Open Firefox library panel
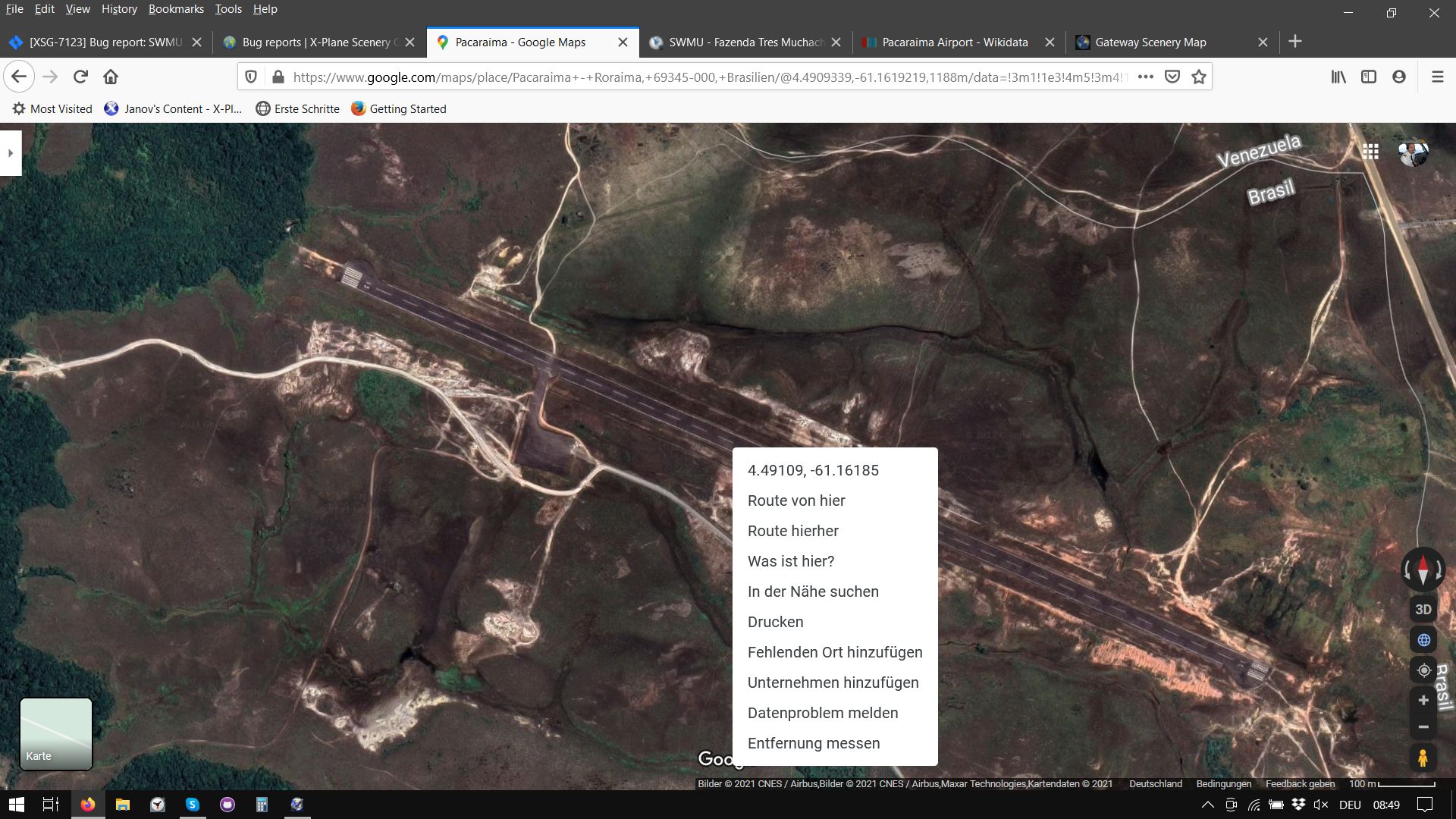The height and width of the screenshot is (819, 1456). click(x=1338, y=77)
